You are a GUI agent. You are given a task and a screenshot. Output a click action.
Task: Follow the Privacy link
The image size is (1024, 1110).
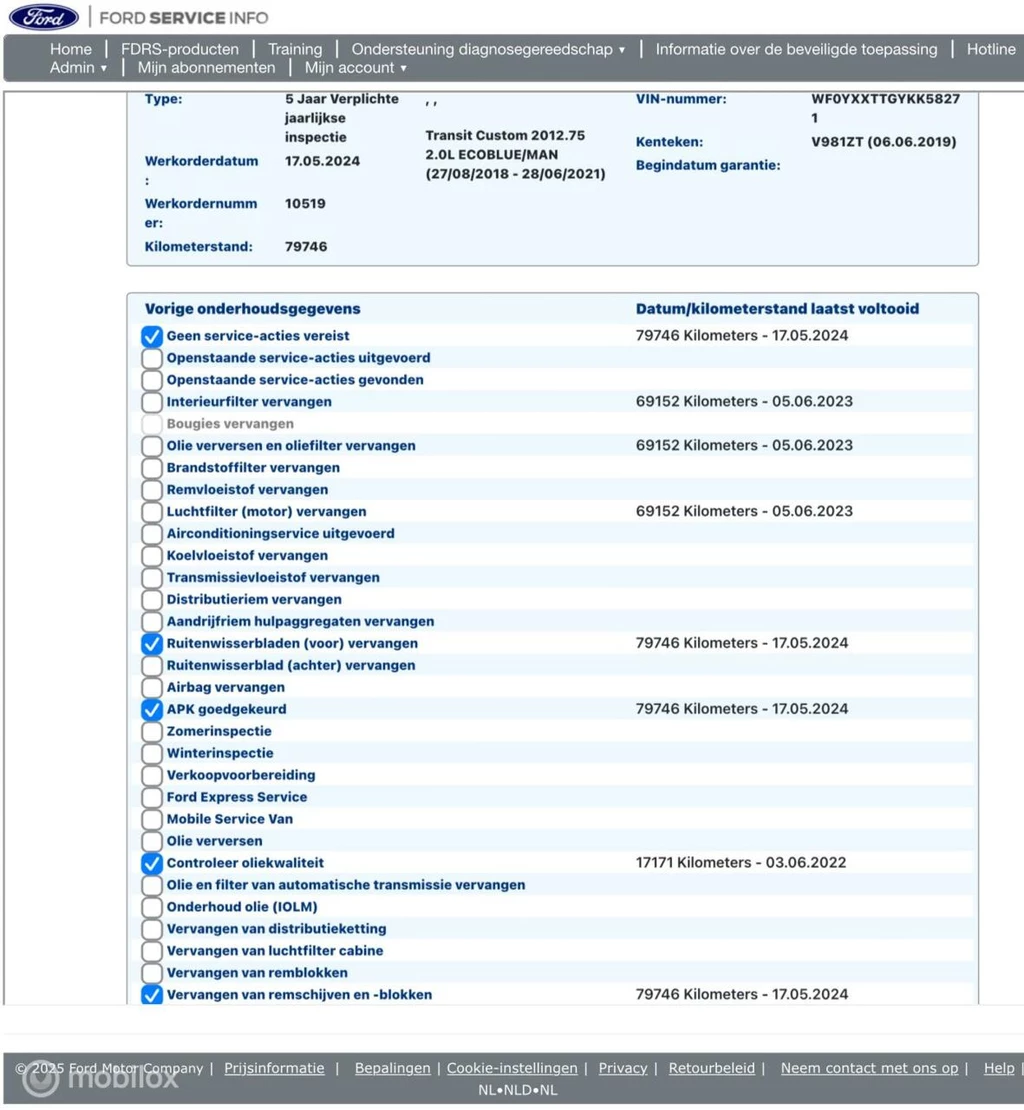pyautogui.click(x=623, y=1068)
